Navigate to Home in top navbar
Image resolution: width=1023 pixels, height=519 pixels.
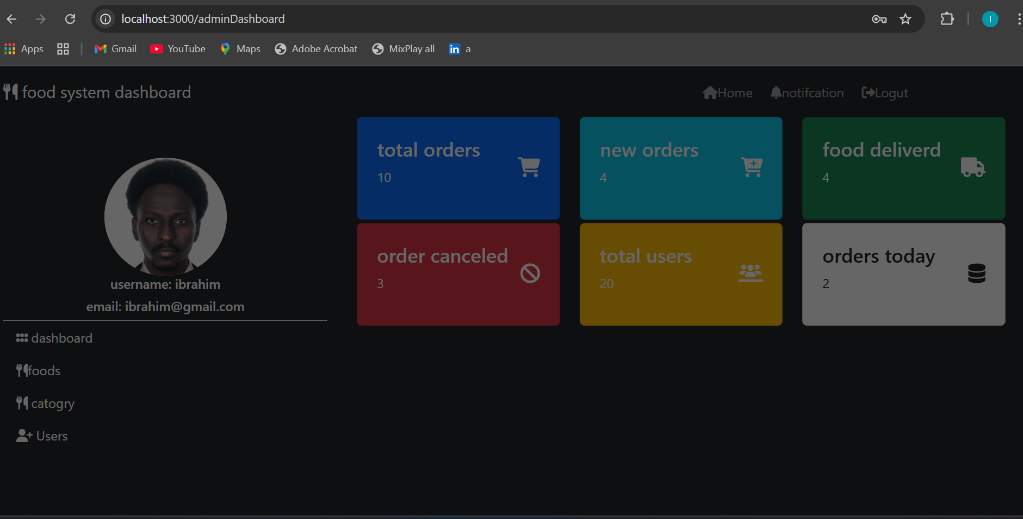click(727, 93)
